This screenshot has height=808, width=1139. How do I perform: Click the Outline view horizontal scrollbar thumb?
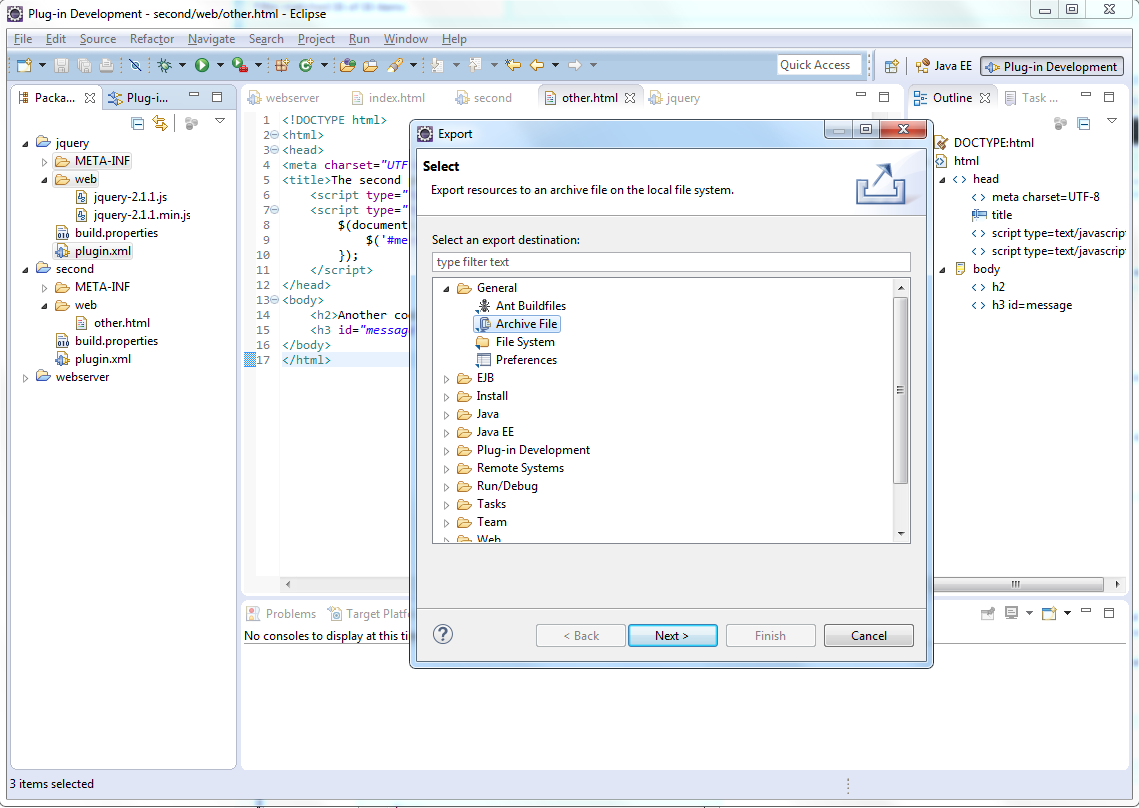click(x=1018, y=584)
